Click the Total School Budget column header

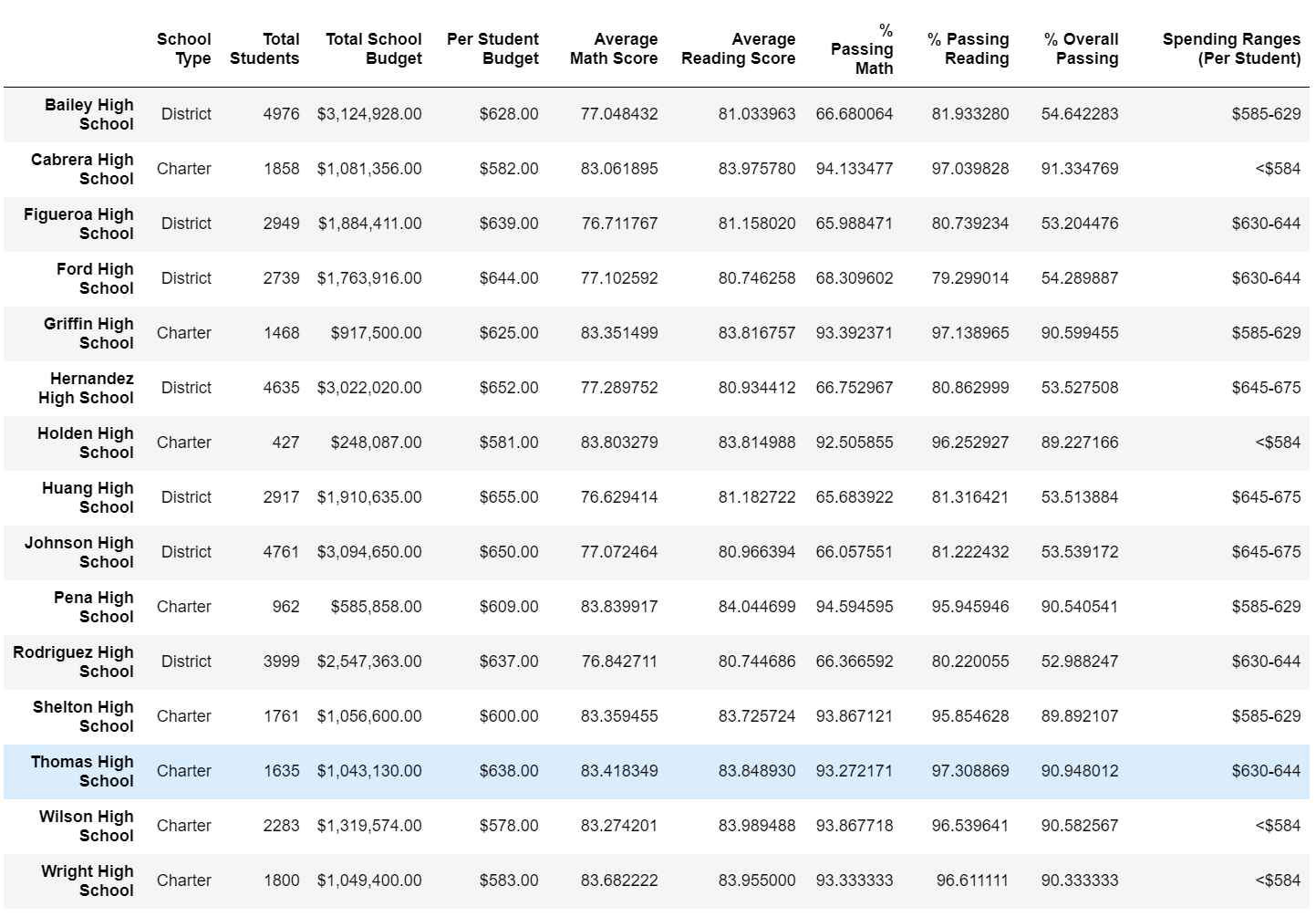(373, 49)
